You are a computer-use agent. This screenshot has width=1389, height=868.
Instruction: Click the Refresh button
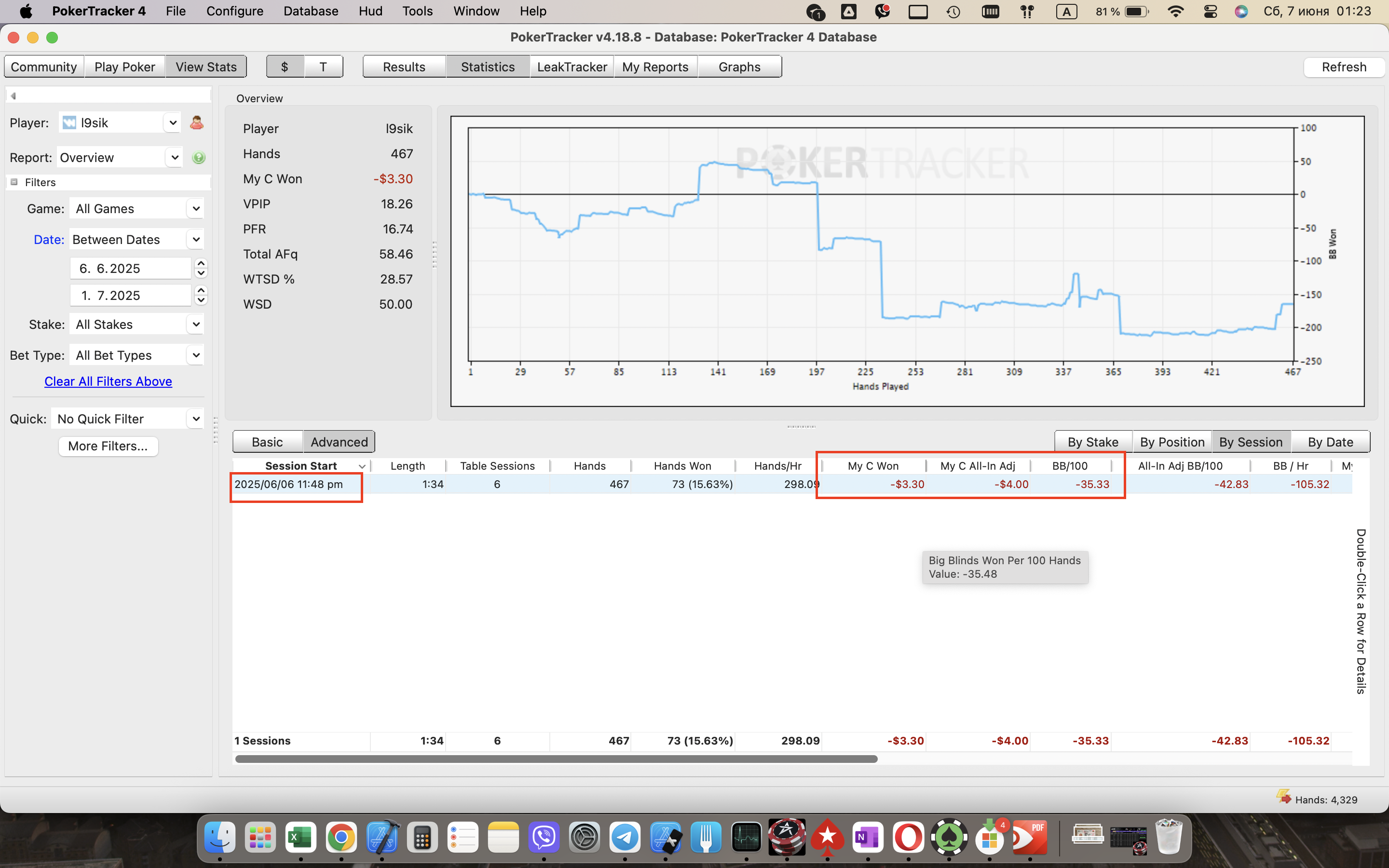point(1344,67)
